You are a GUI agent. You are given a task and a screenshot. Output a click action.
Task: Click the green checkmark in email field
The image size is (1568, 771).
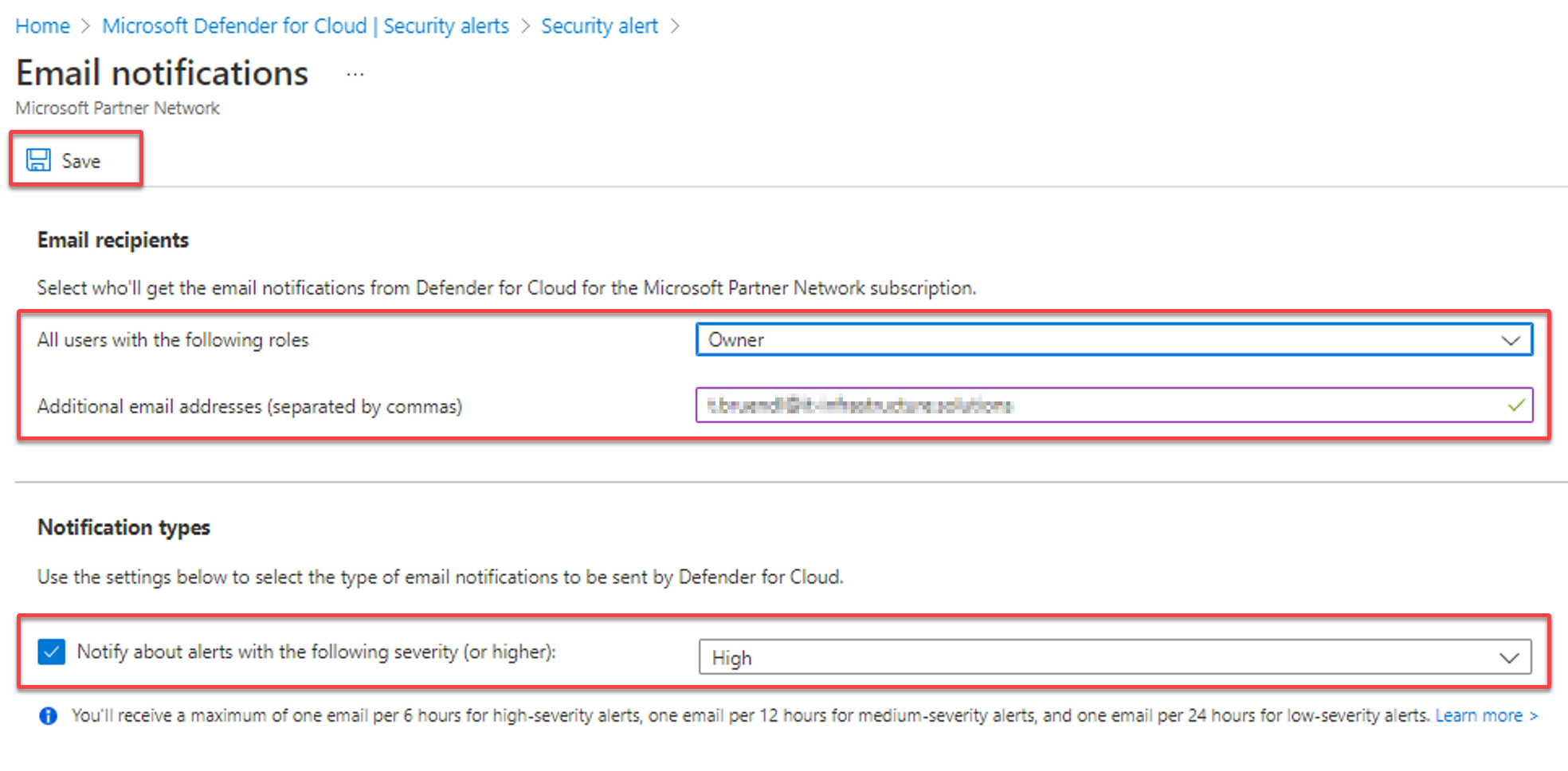[x=1516, y=405]
